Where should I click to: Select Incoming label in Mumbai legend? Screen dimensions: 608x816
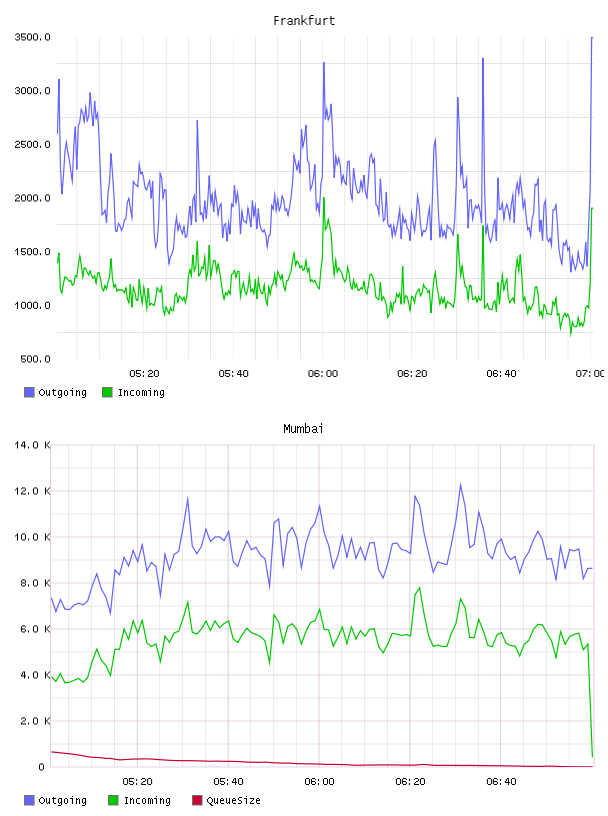[x=147, y=800]
